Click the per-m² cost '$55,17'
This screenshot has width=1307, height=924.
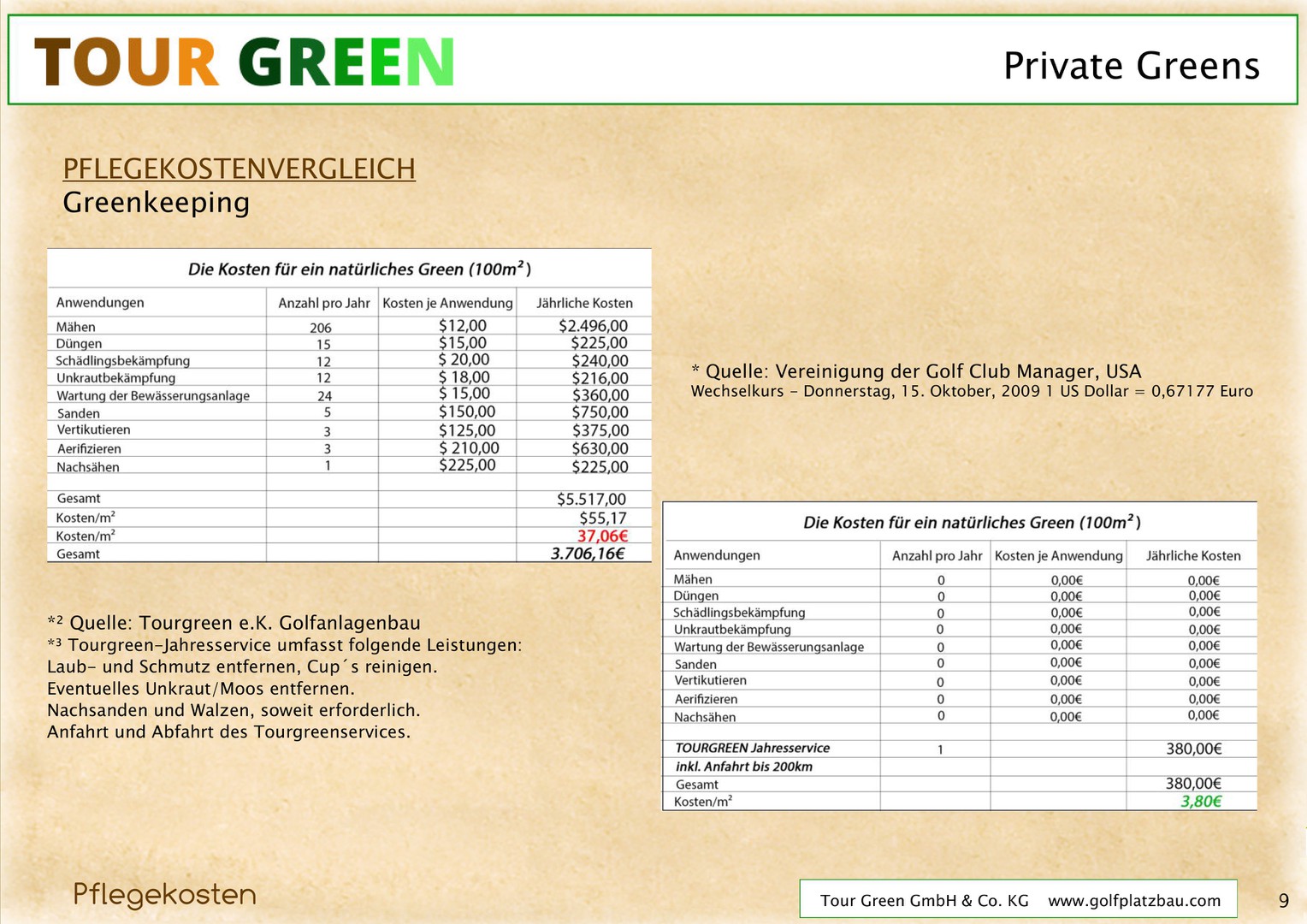(603, 518)
